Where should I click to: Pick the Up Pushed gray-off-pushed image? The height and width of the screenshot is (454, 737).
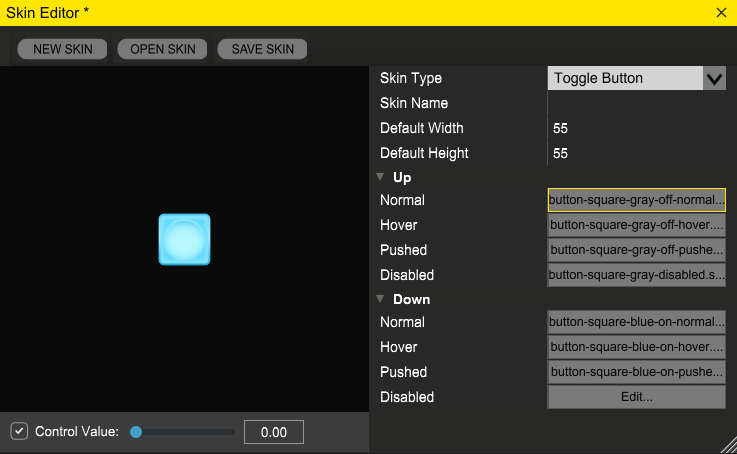636,250
